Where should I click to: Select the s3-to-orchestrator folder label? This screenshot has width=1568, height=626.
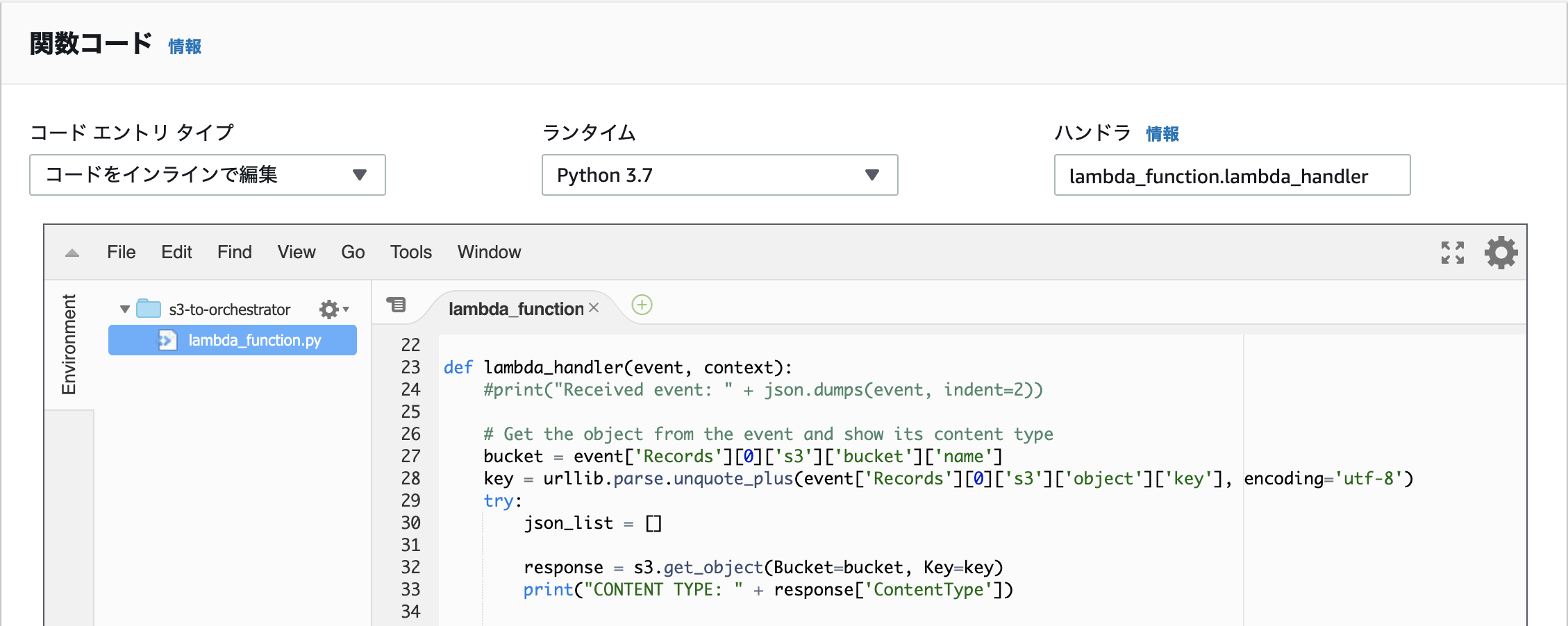[230, 310]
